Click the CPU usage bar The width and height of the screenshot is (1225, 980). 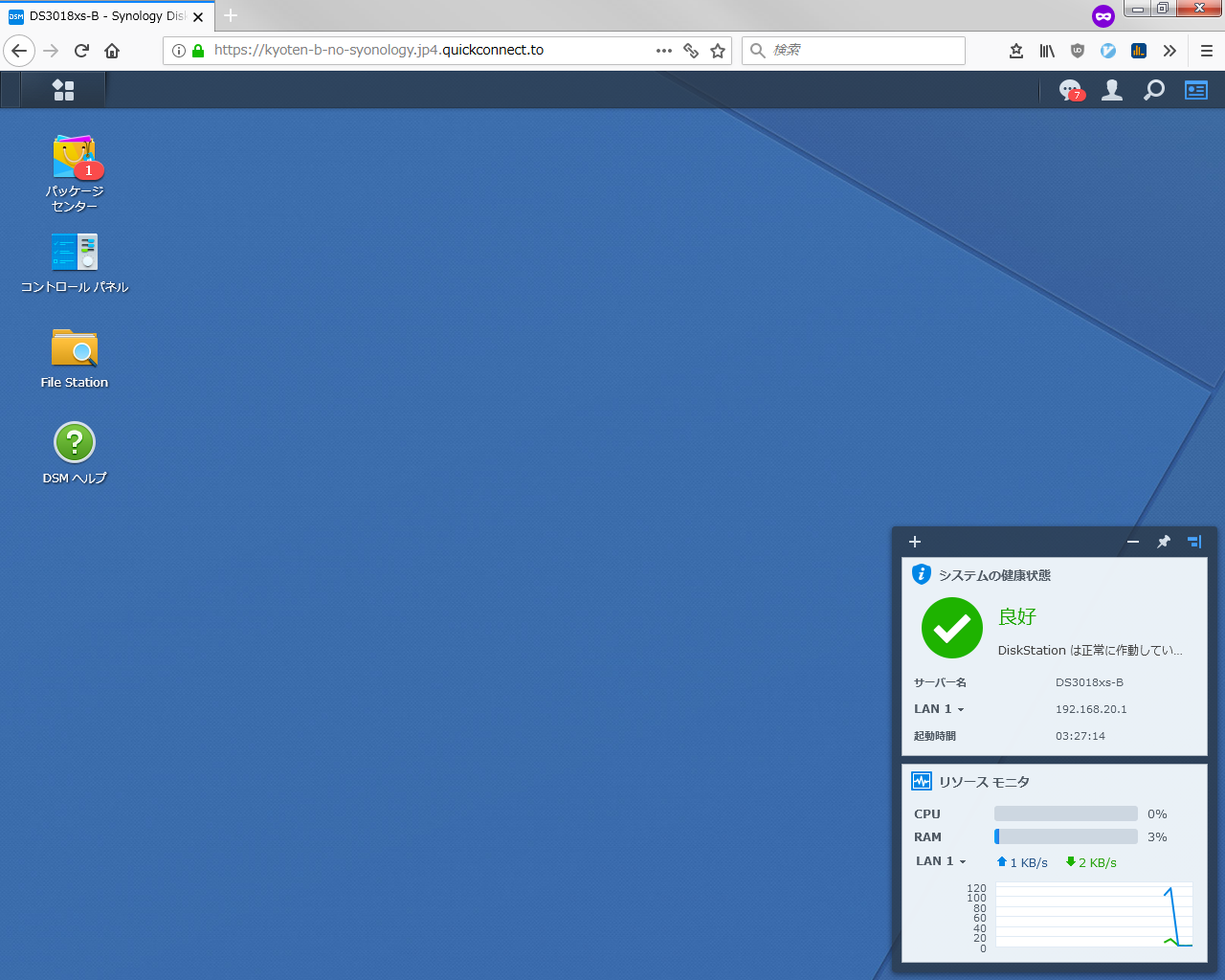click(x=1066, y=813)
